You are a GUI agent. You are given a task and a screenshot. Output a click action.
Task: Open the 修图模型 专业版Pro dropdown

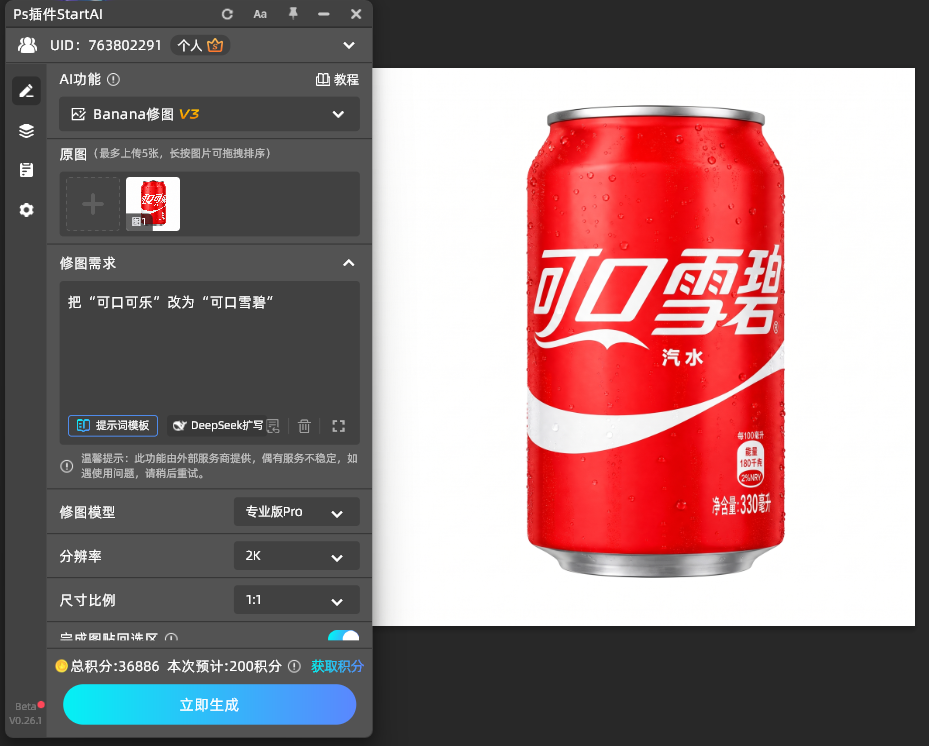[x=297, y=512]
